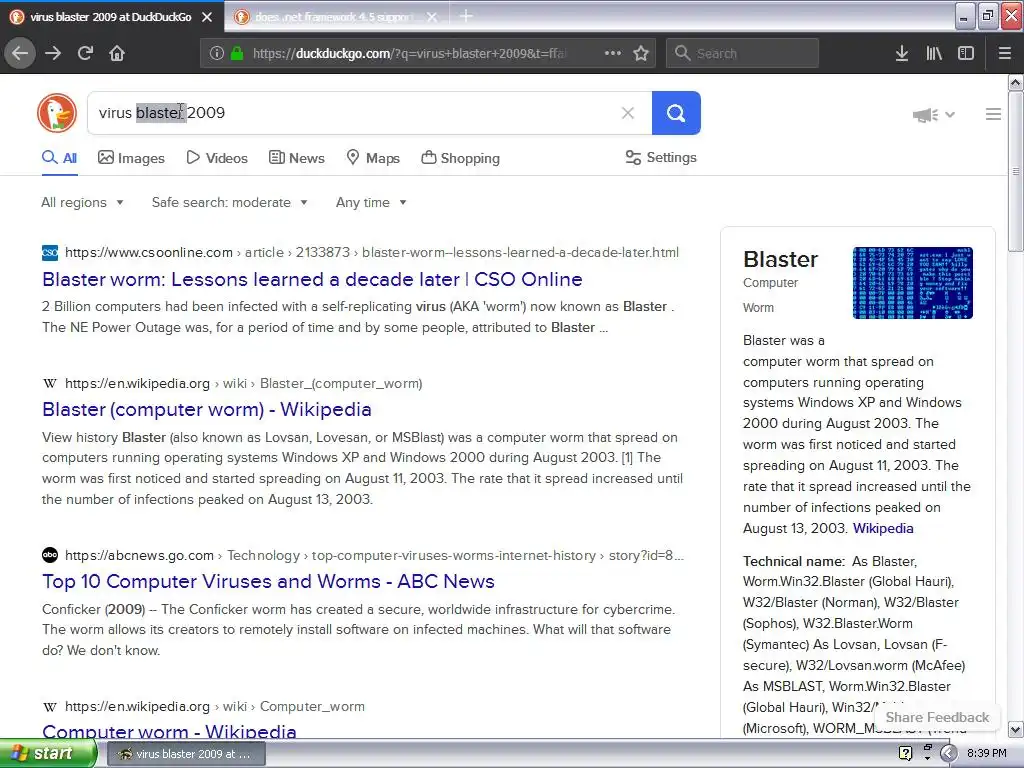Click the ABC News favicon

pos(50,555)
